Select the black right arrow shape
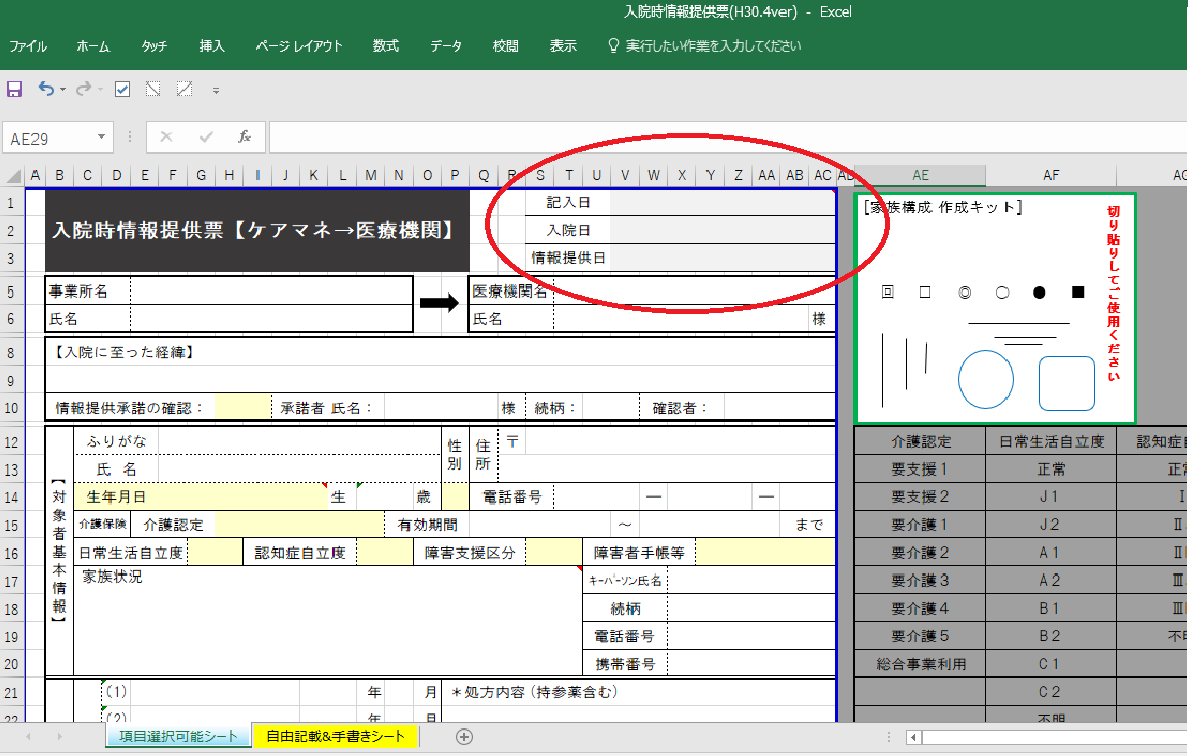 438,304
